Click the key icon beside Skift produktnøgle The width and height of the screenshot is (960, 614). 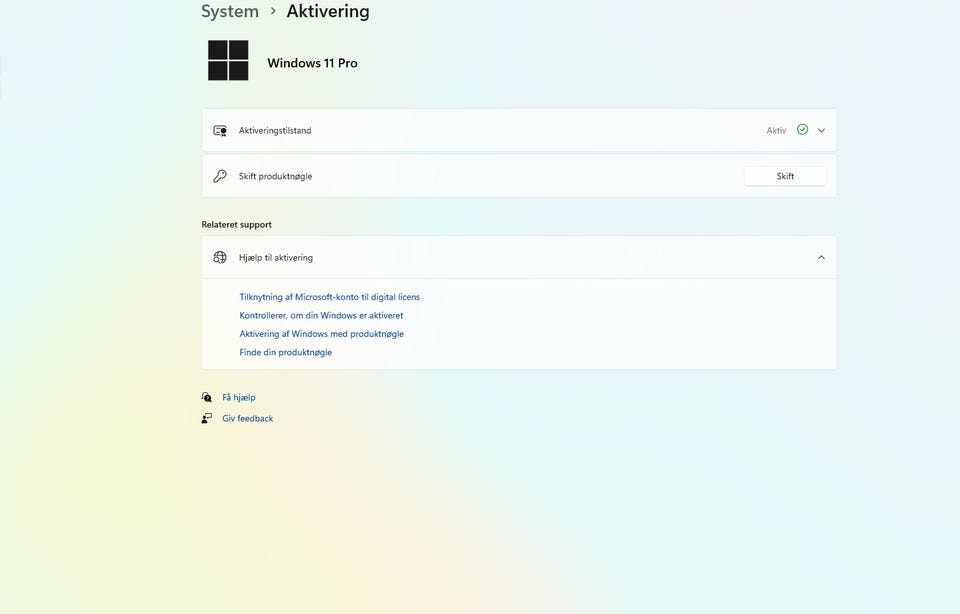(220, 176)
